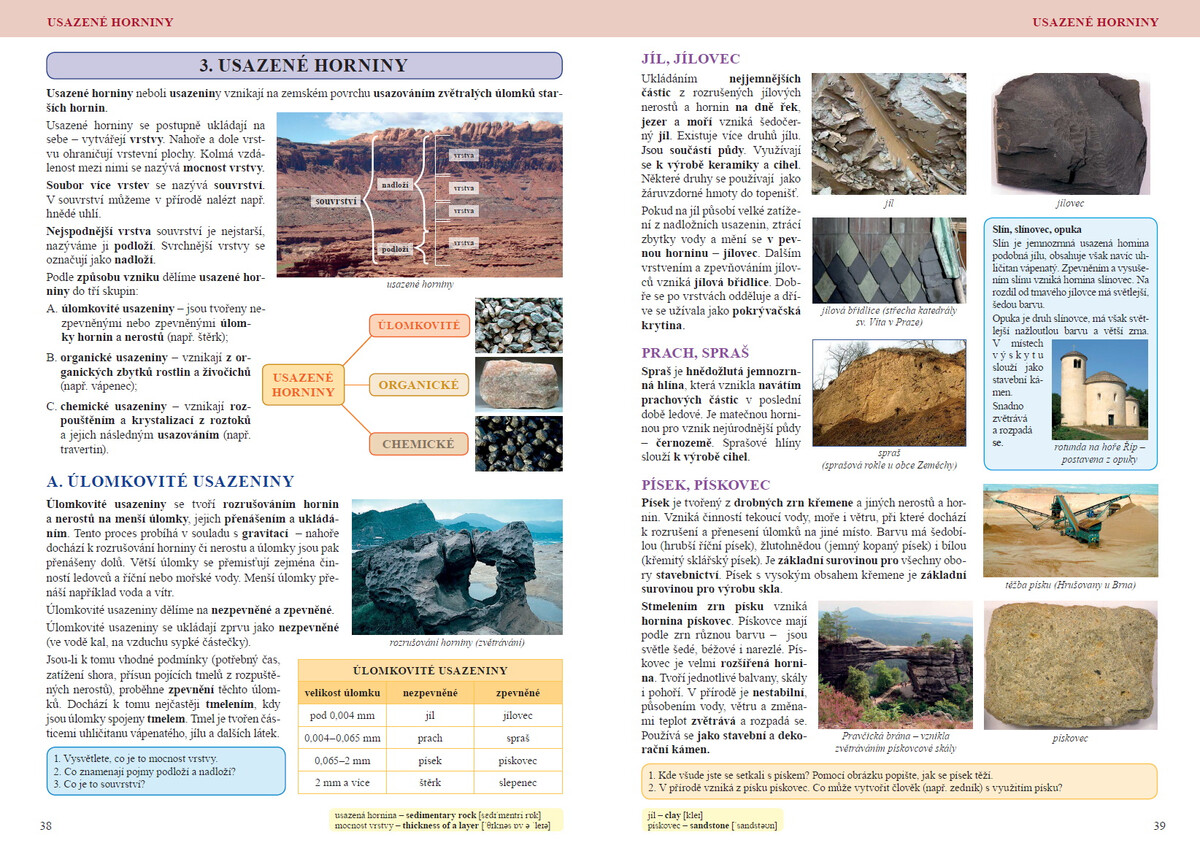Select the 'ORGANICKÉ' diagram box
Screen dimensions: 1200x851
pos(417,385)
